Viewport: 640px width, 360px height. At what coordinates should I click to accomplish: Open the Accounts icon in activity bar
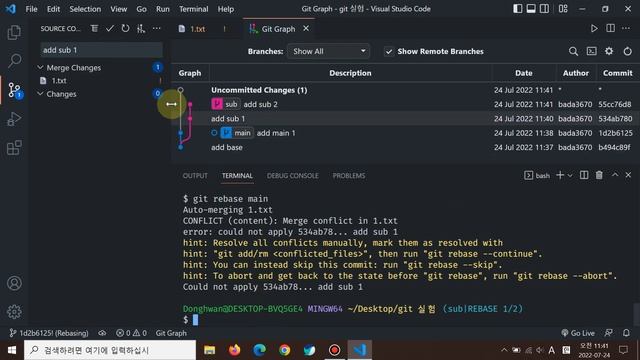point(14,283)
